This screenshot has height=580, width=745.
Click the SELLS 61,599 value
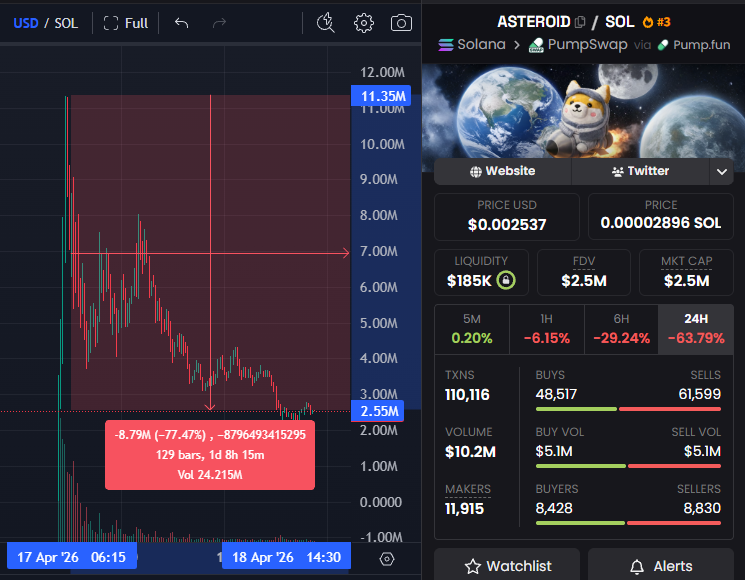point(699,394)
